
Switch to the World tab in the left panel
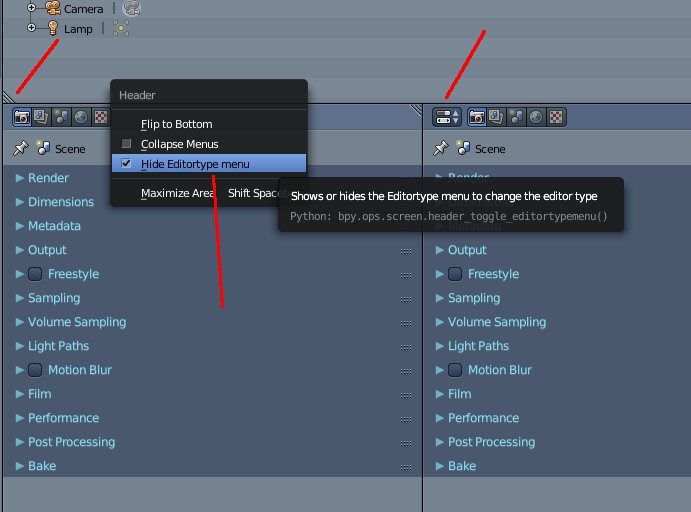pos(81,117)
